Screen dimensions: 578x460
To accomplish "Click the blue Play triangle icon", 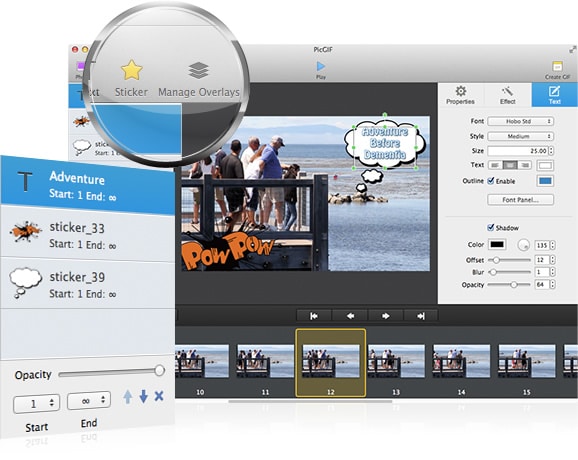I will click(x=321, y=66).
